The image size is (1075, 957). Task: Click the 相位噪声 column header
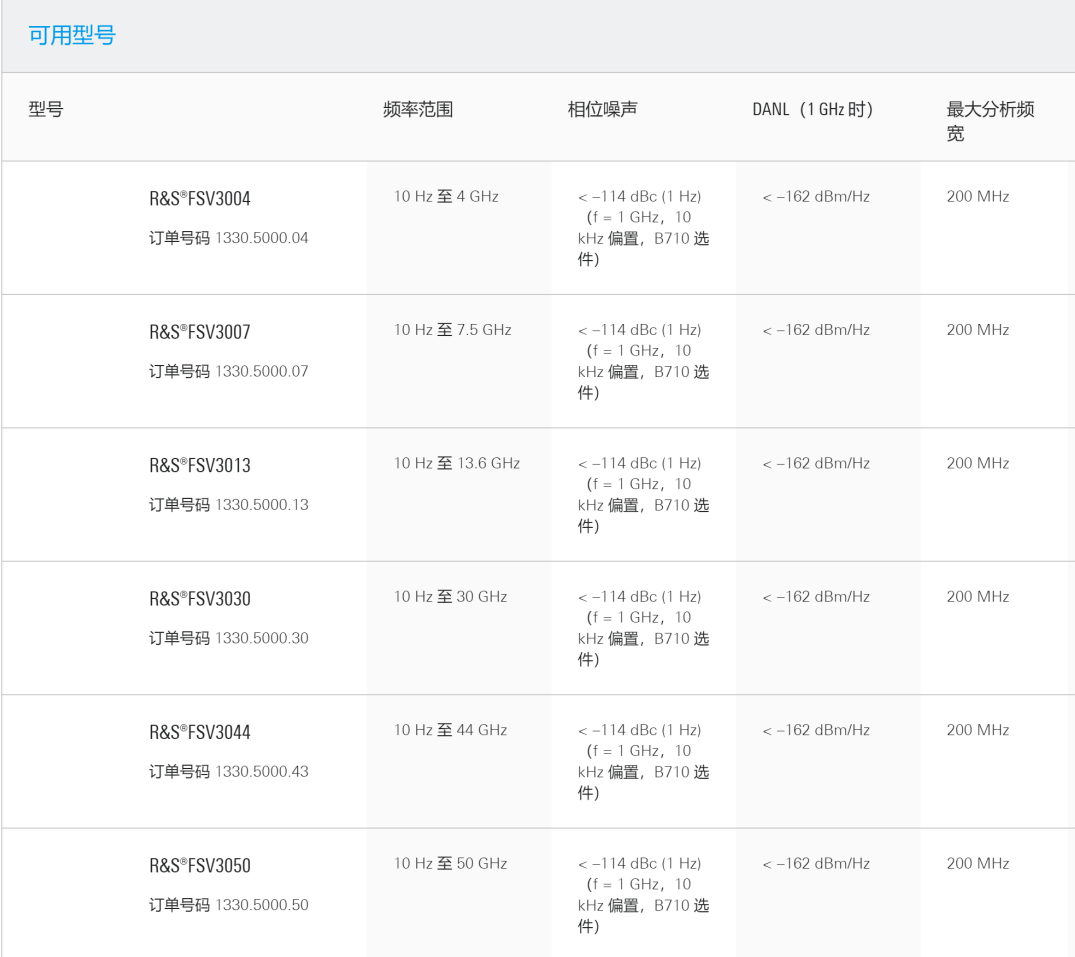(602, 109)
